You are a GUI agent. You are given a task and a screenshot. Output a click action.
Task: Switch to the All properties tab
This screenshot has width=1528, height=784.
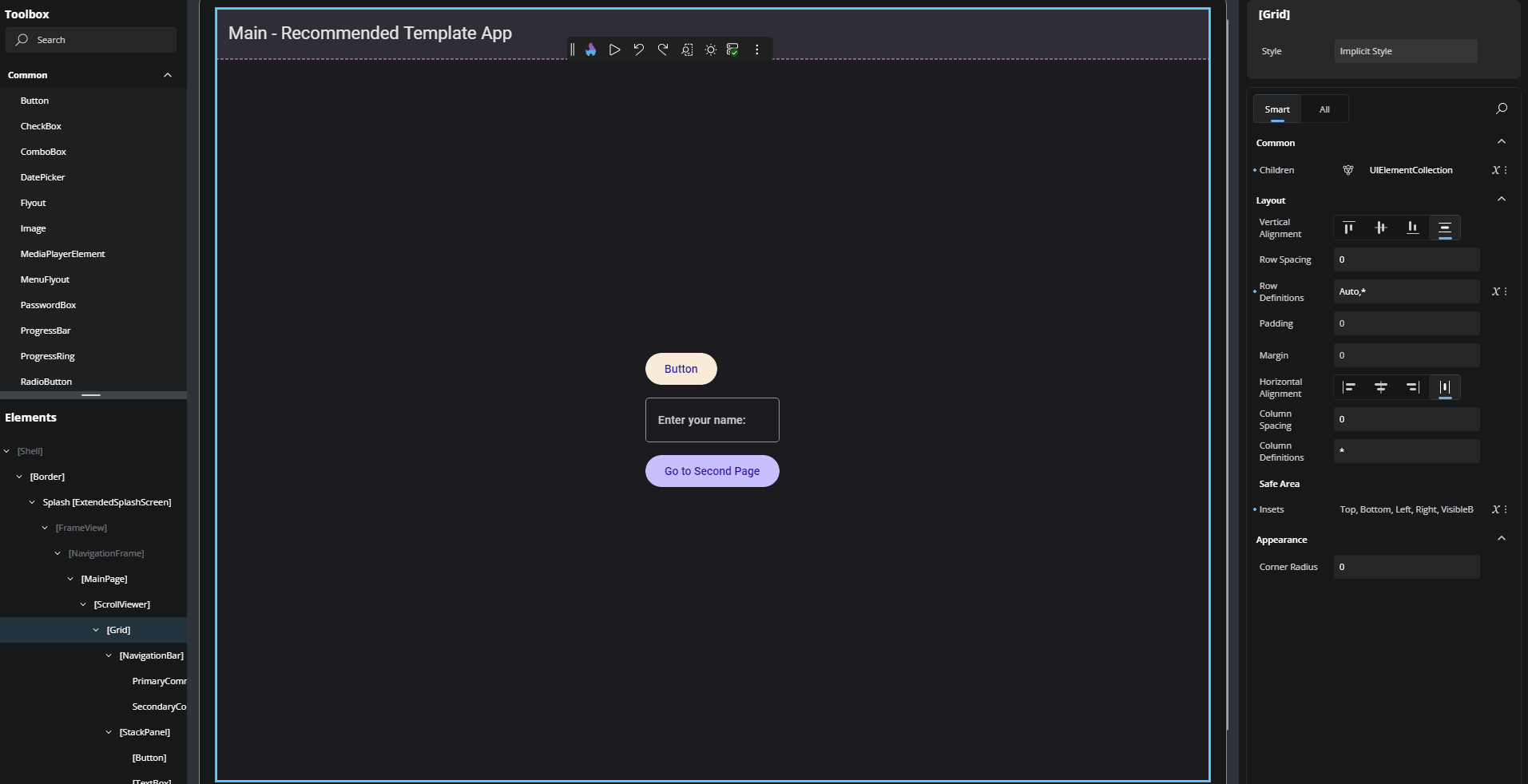point(1324,109)
